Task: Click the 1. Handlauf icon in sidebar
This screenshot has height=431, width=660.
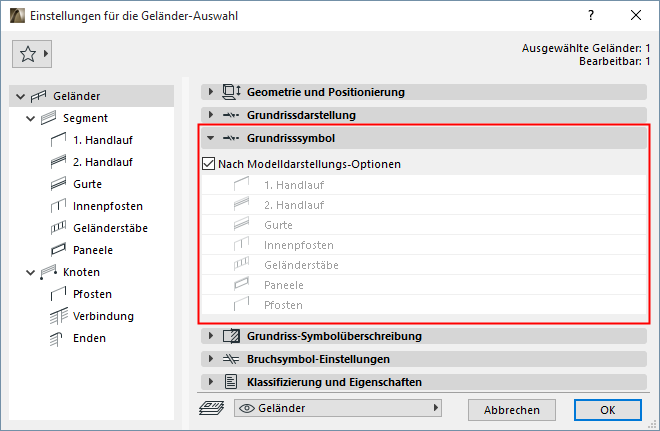Action: click(x=59, y=140)
